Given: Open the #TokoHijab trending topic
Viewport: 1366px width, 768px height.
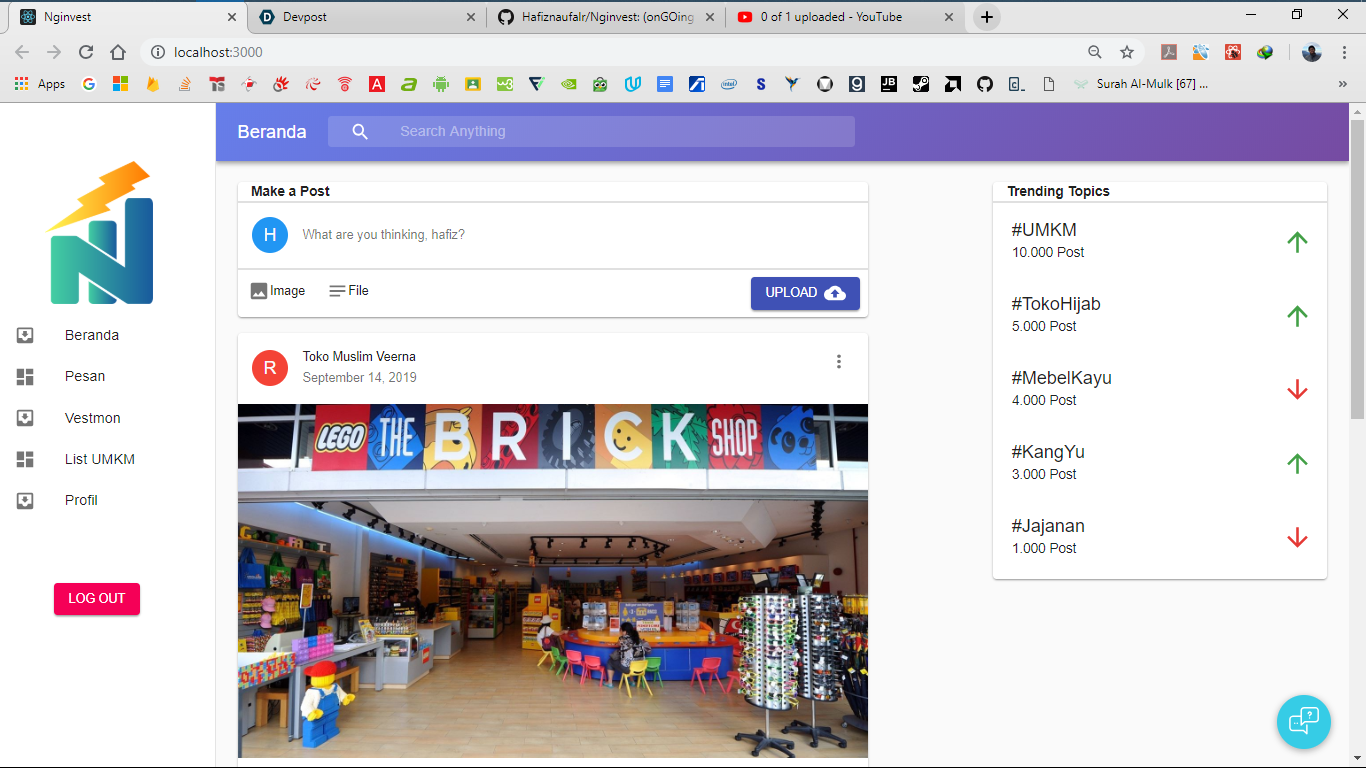Looking at the screenshot, I should coord(1056,304).
